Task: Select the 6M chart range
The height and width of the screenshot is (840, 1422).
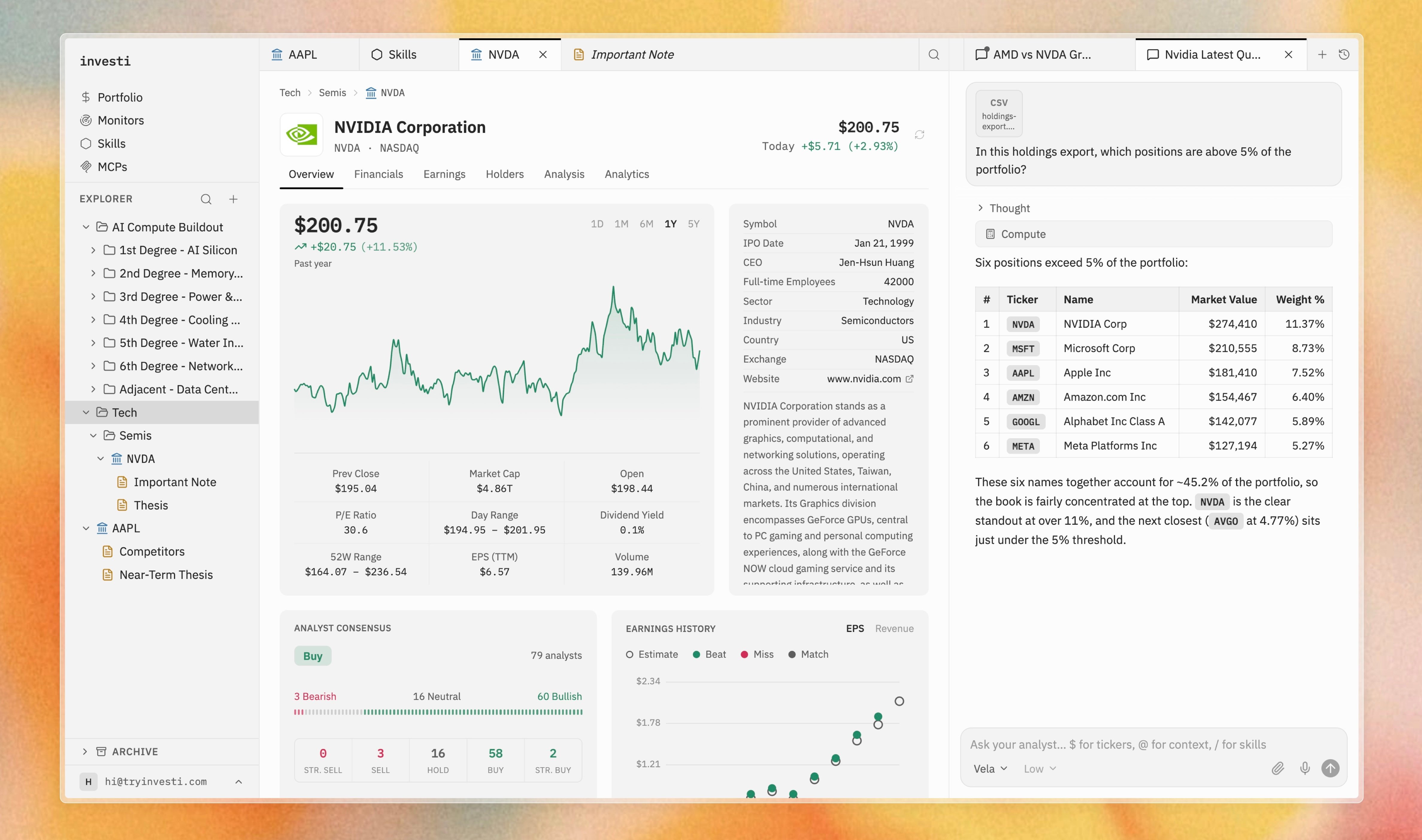Action: (646, 224)
